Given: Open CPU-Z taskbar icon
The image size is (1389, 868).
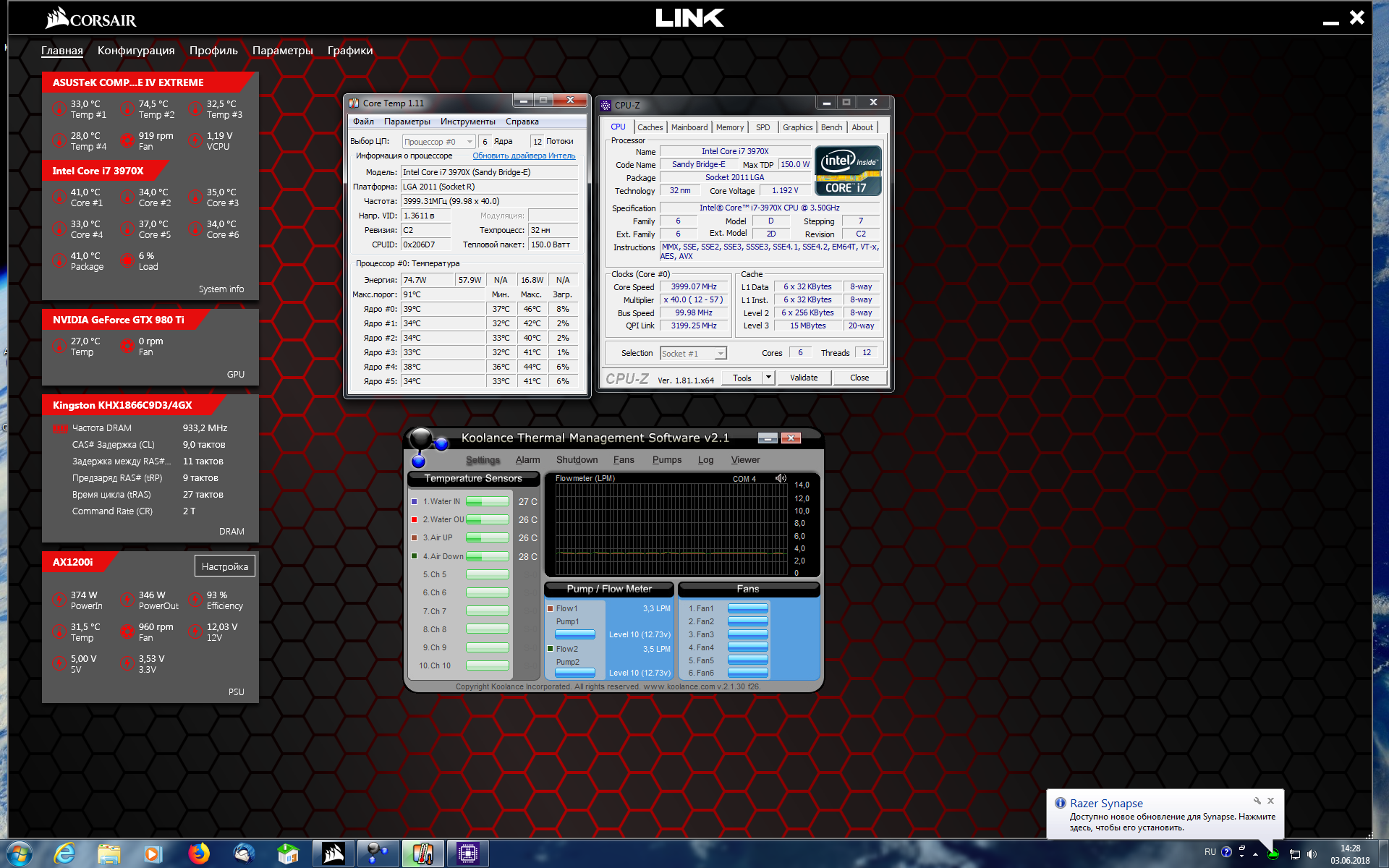Looking at the screenshot, I should click(467, 854).
